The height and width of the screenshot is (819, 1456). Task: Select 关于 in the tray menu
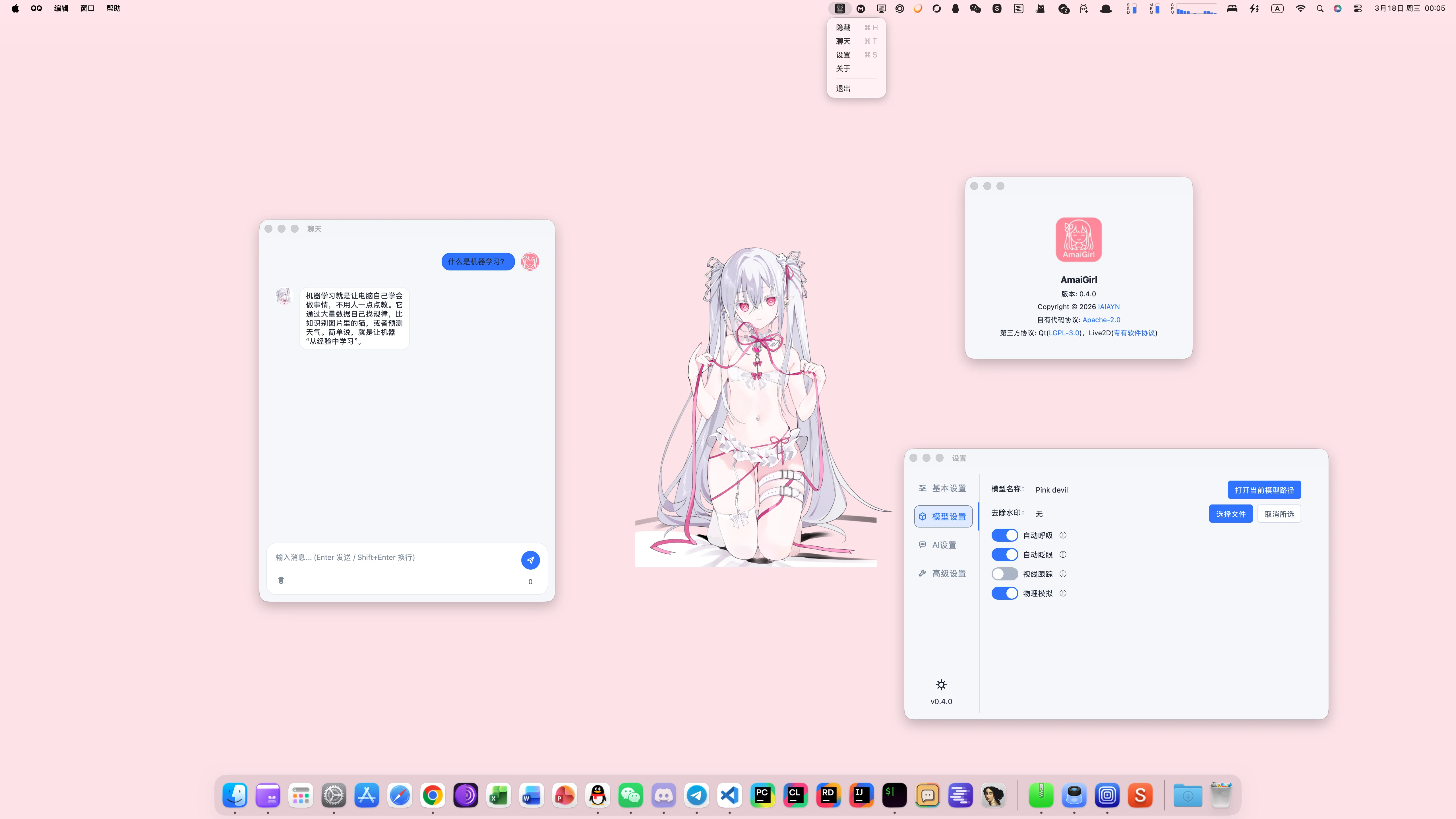click(x=856, y=68)
